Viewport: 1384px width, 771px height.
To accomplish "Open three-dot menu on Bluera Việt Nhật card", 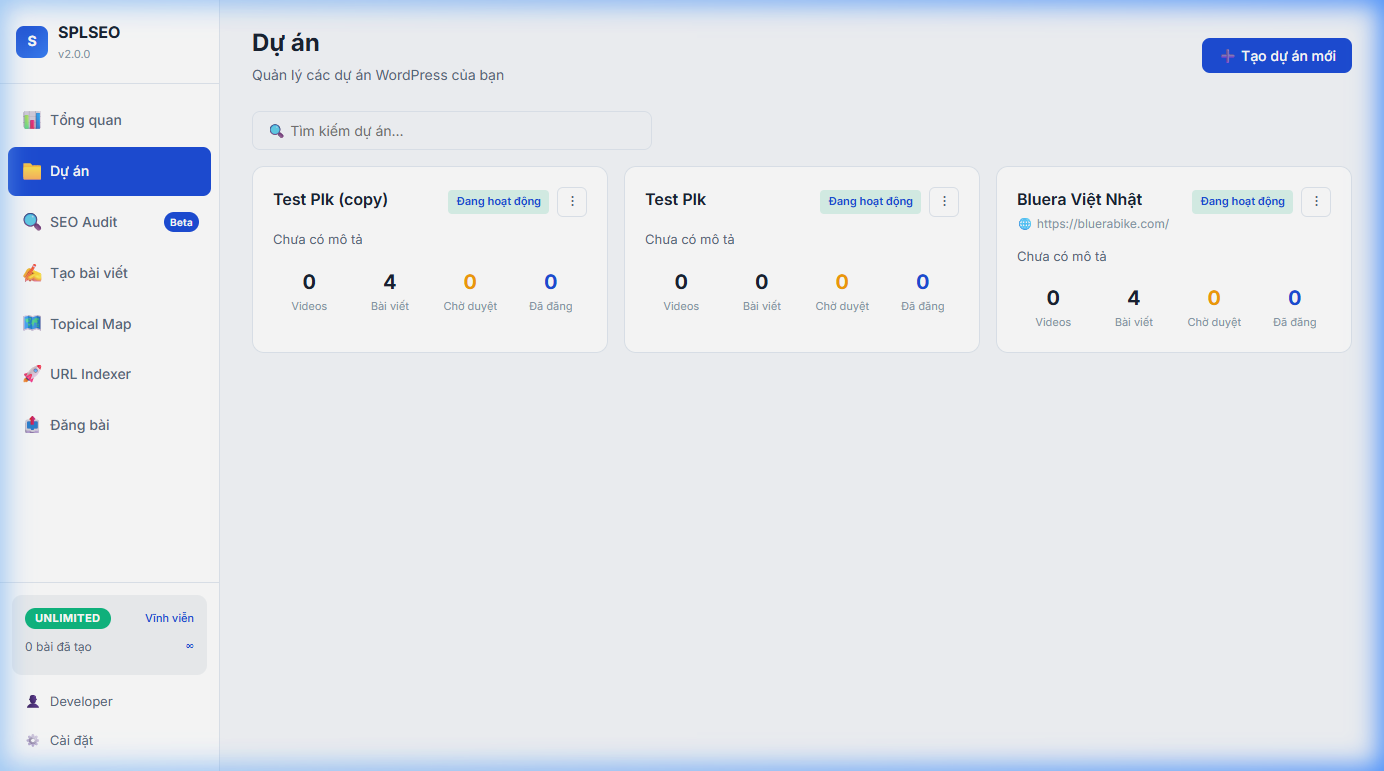I will [1316, 201].
